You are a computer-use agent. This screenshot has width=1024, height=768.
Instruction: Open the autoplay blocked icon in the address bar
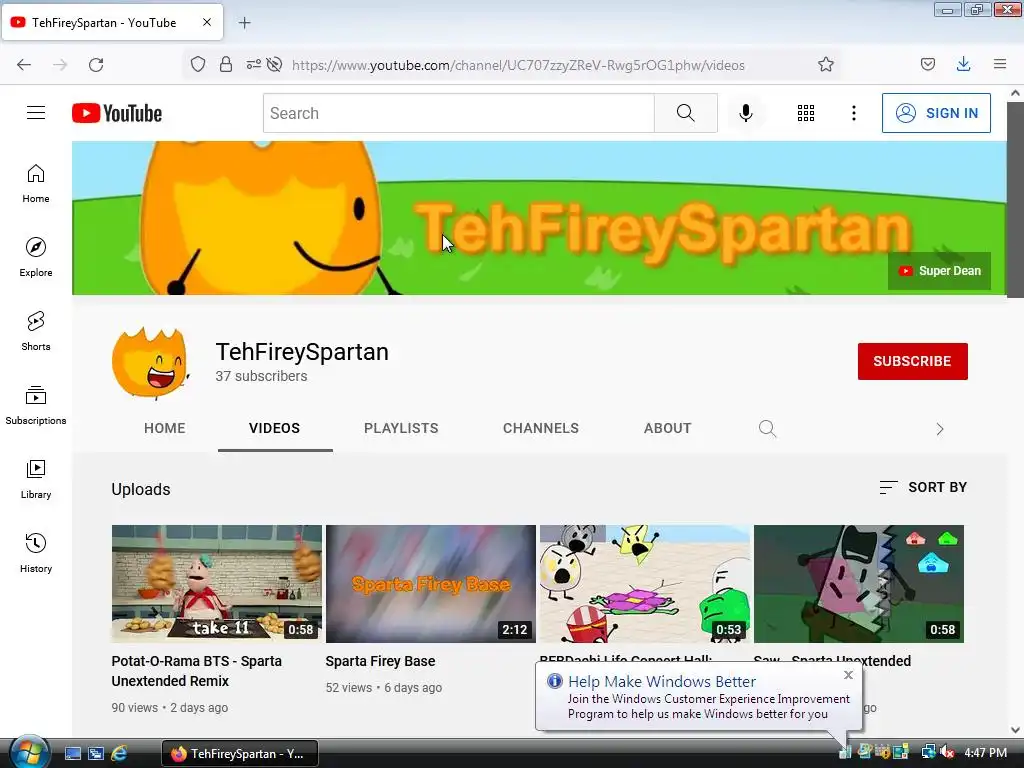coord(275,65)
